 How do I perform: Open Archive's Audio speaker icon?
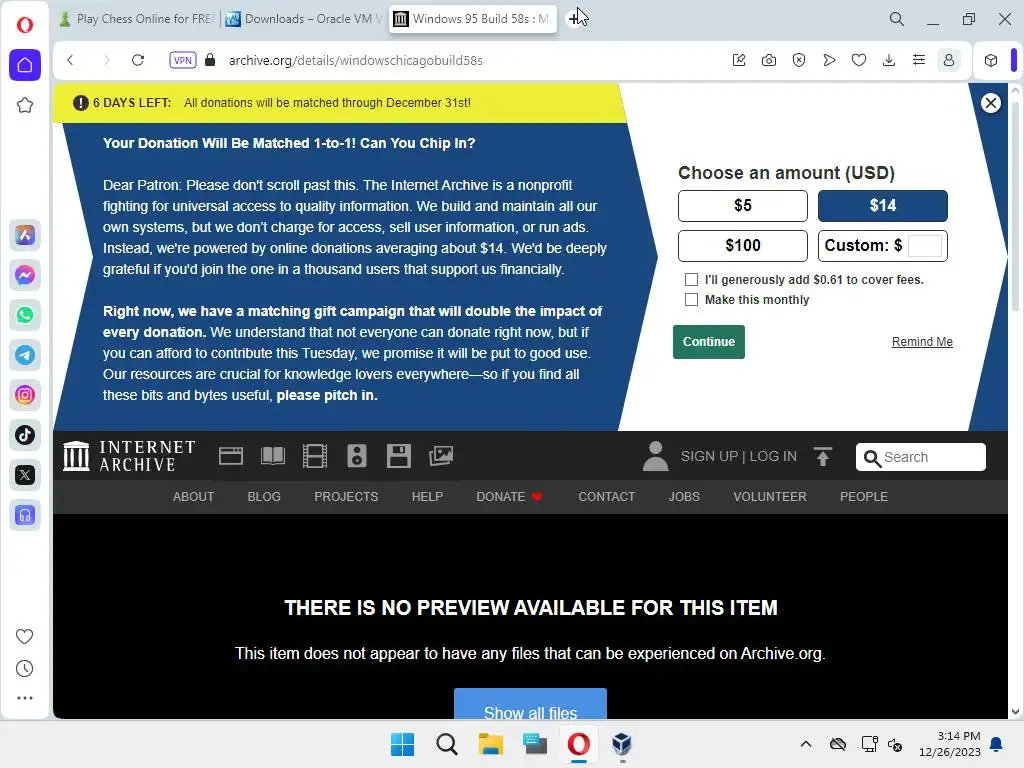pyautogui.click(x=357, y=456)
